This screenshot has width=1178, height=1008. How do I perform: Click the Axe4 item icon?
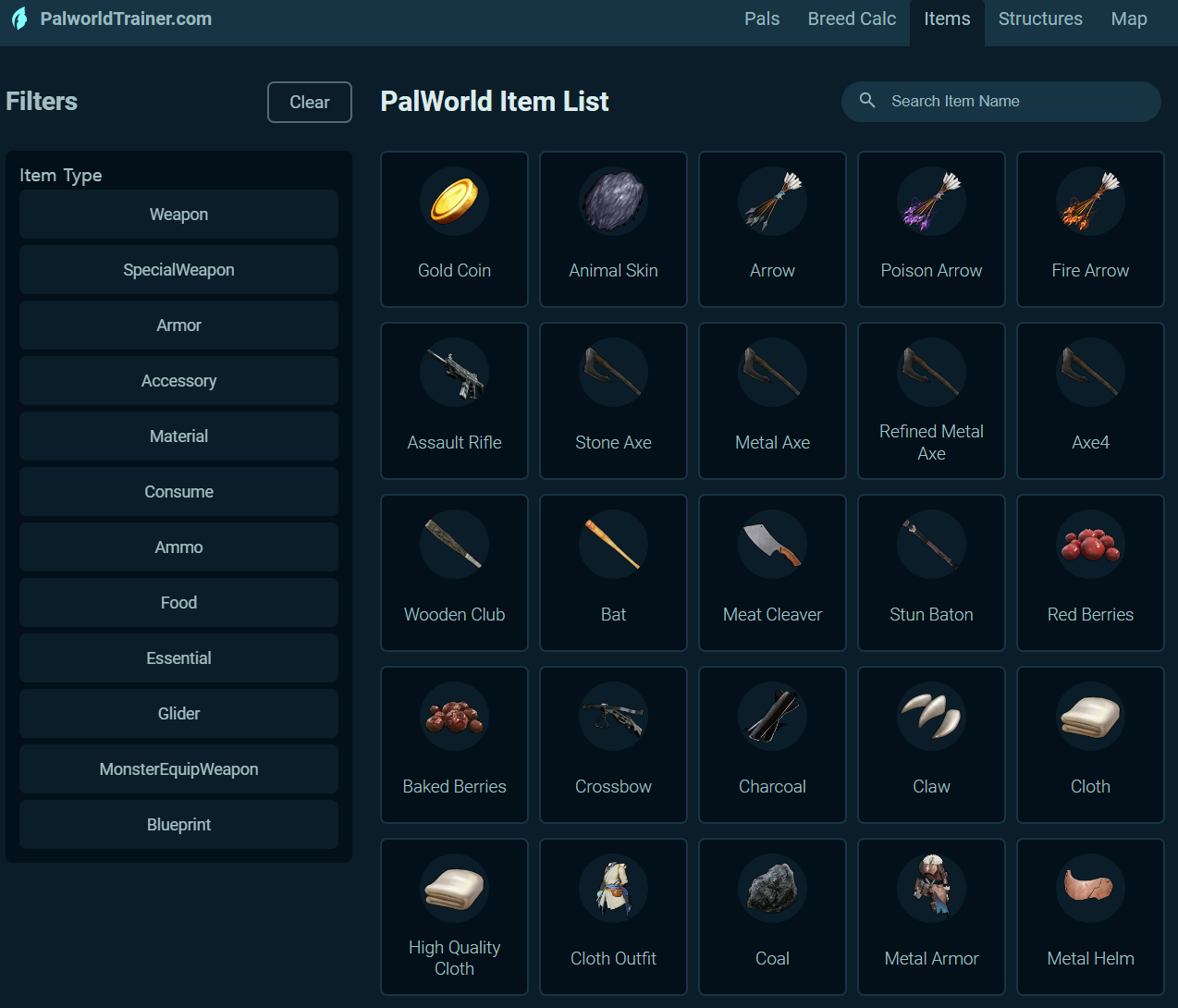[1090, 373]
